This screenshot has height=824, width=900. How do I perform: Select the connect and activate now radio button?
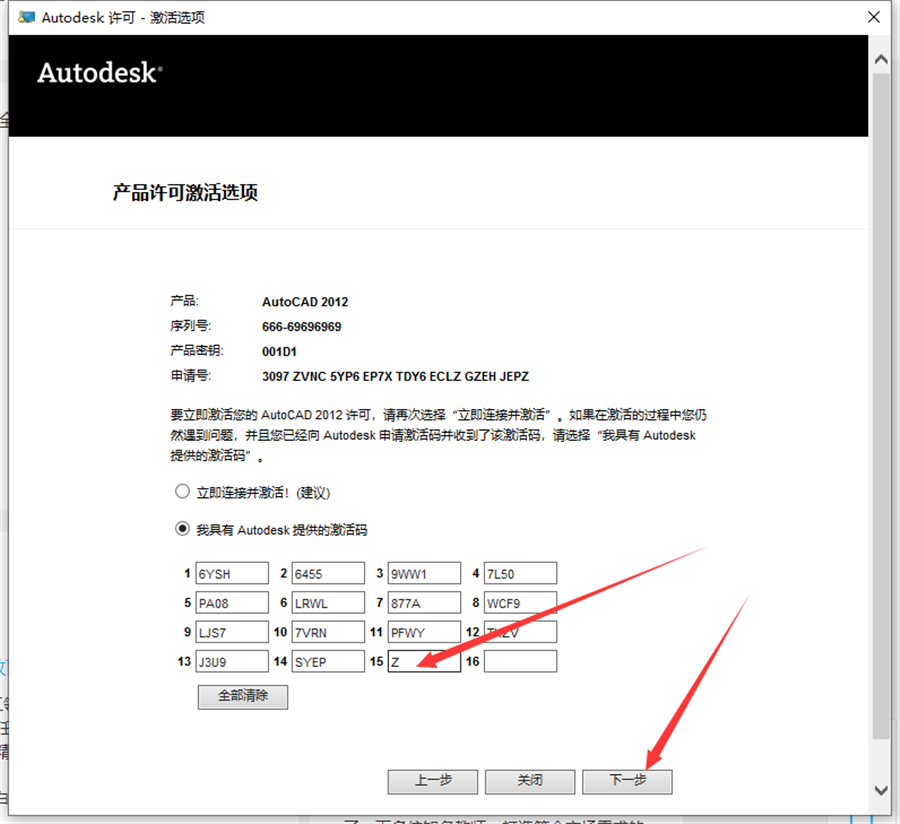pos(182,492)
